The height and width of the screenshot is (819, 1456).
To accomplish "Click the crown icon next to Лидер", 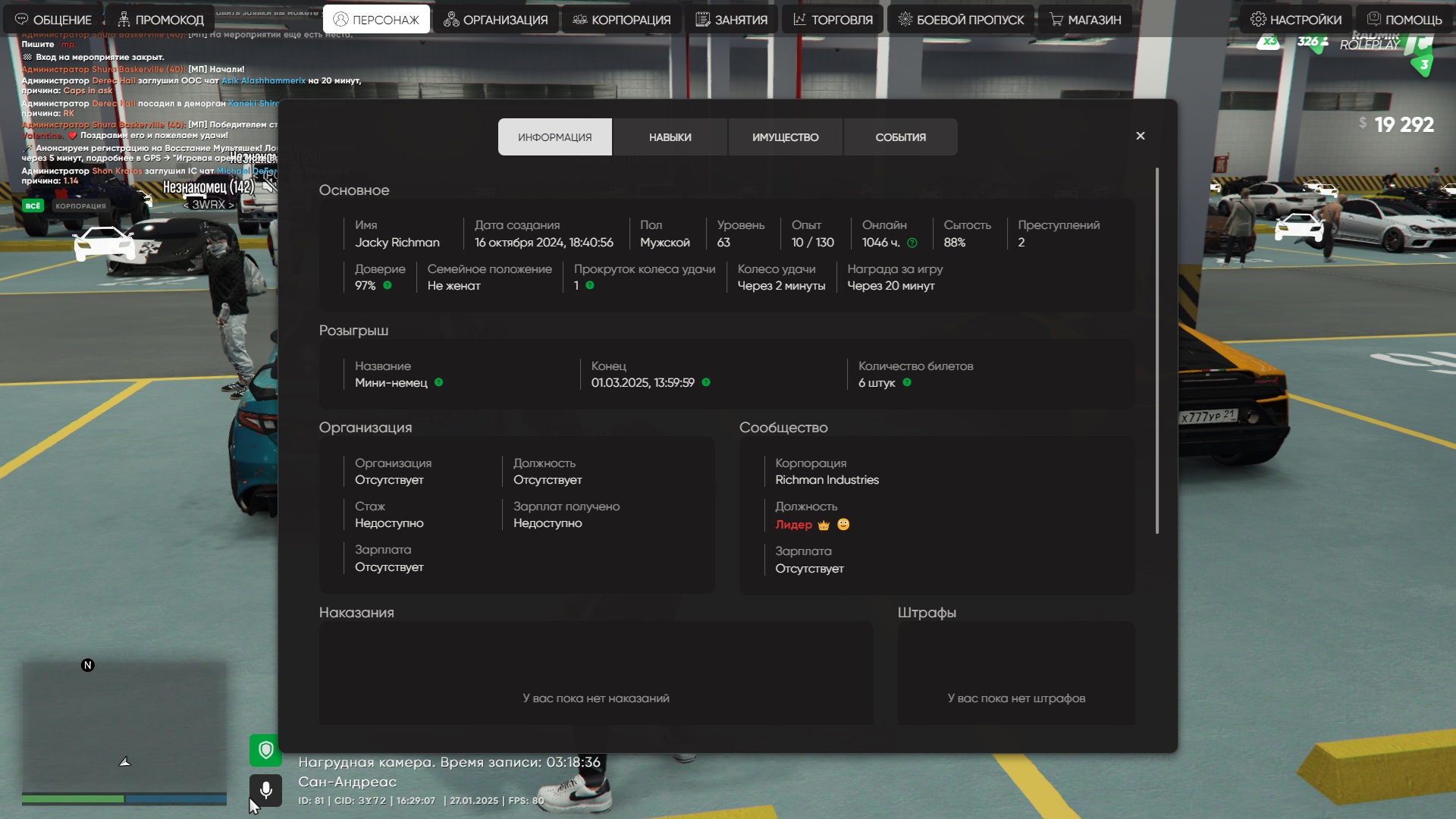I will (824, 525).
